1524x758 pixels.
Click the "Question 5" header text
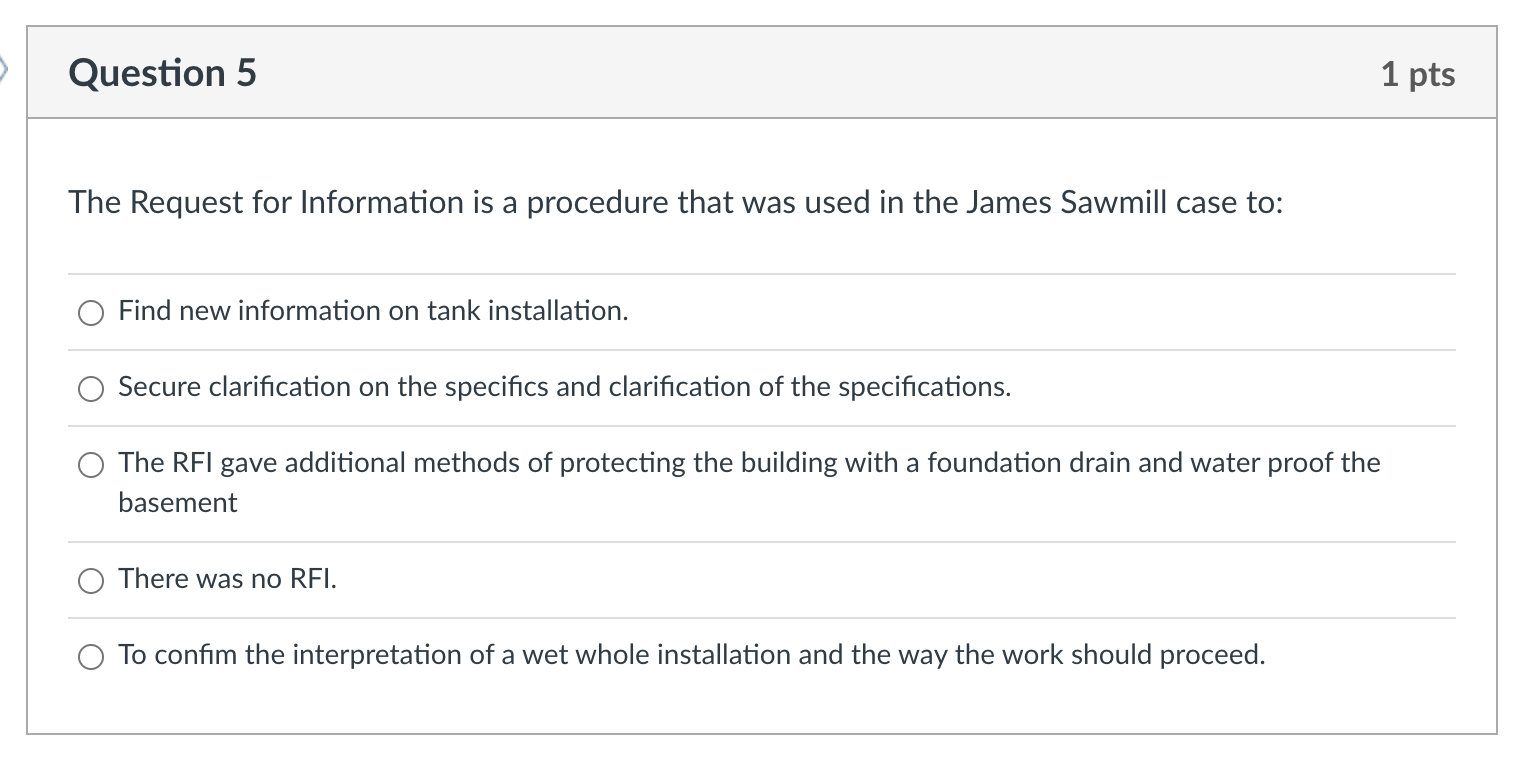[x=161, y=72]
